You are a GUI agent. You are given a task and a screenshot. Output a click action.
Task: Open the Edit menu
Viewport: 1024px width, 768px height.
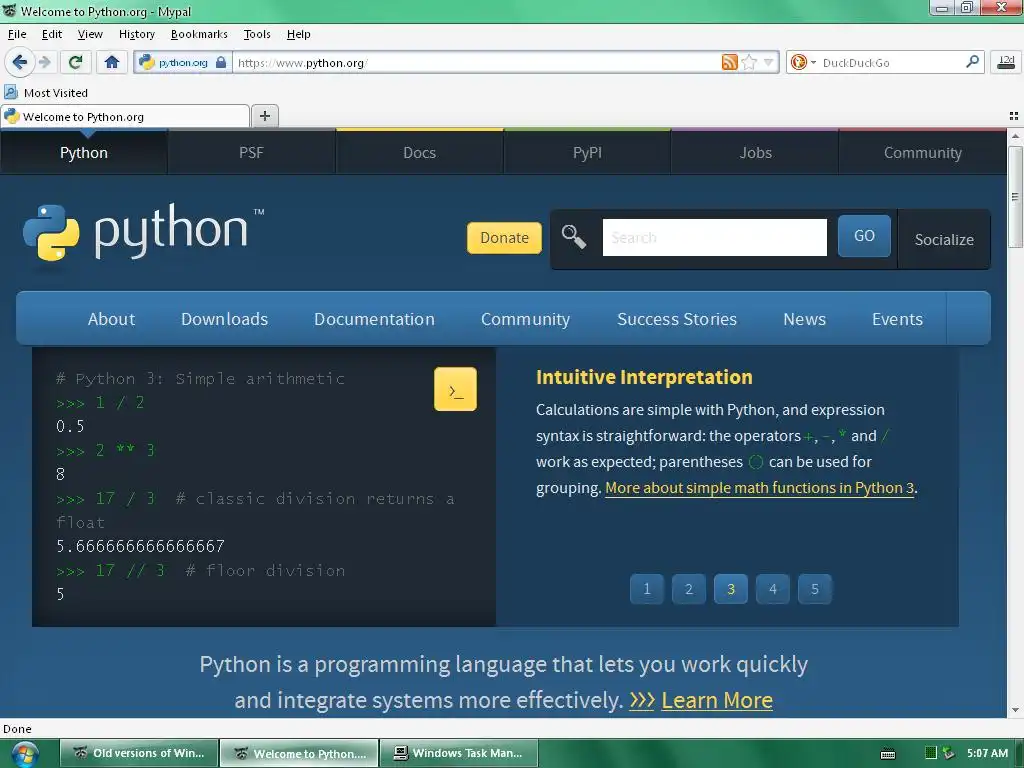[52, 34]
